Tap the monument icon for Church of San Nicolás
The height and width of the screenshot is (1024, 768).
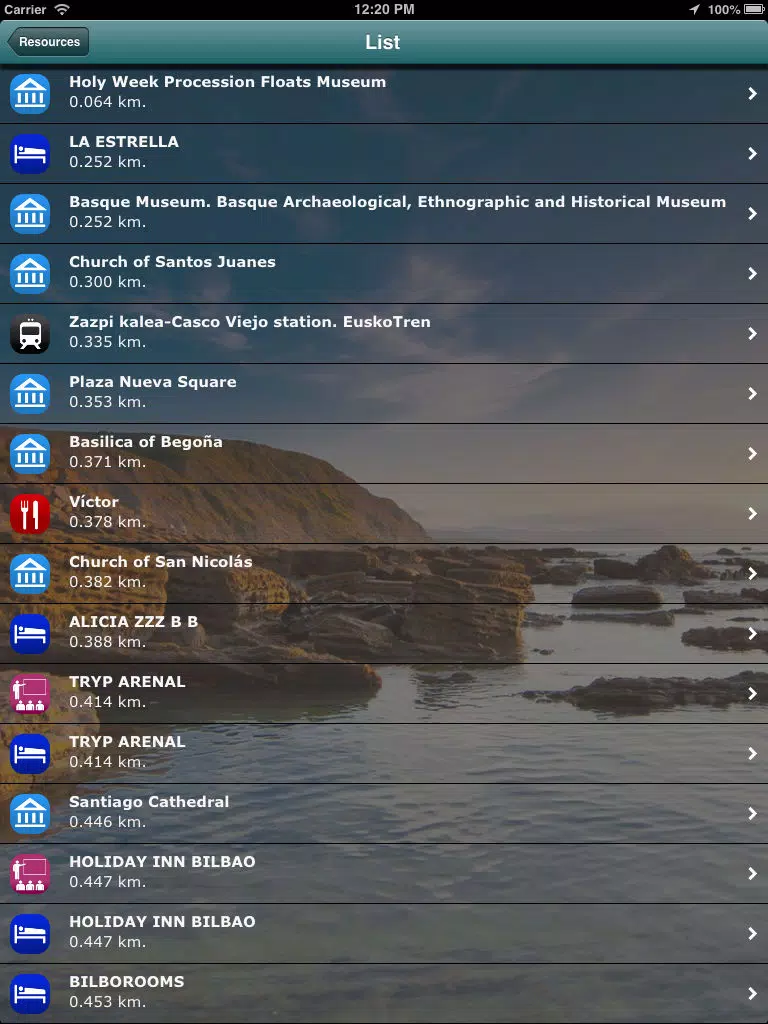(x=30, y=574)
